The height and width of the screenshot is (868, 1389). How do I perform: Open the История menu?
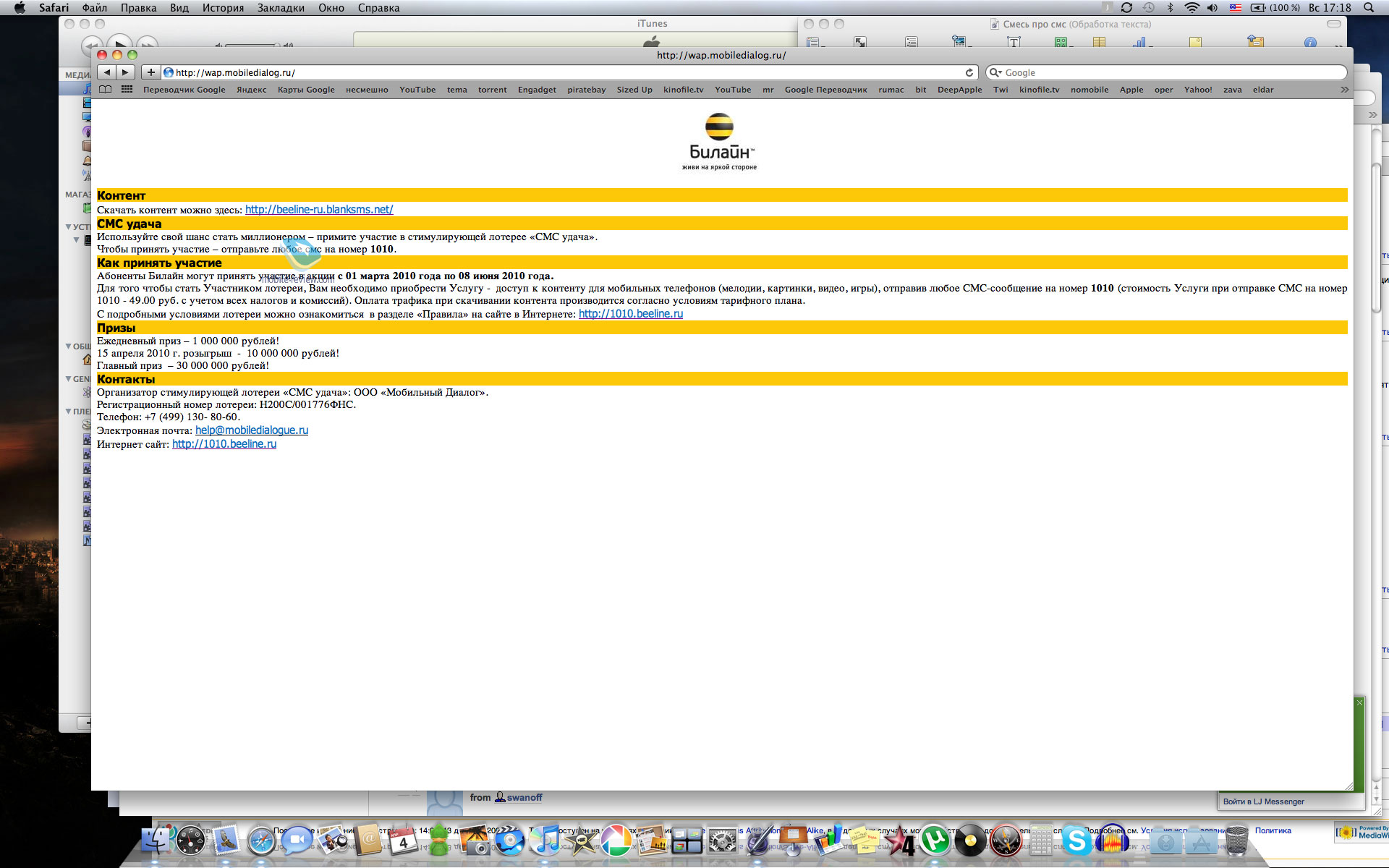(x=223, y=8)
